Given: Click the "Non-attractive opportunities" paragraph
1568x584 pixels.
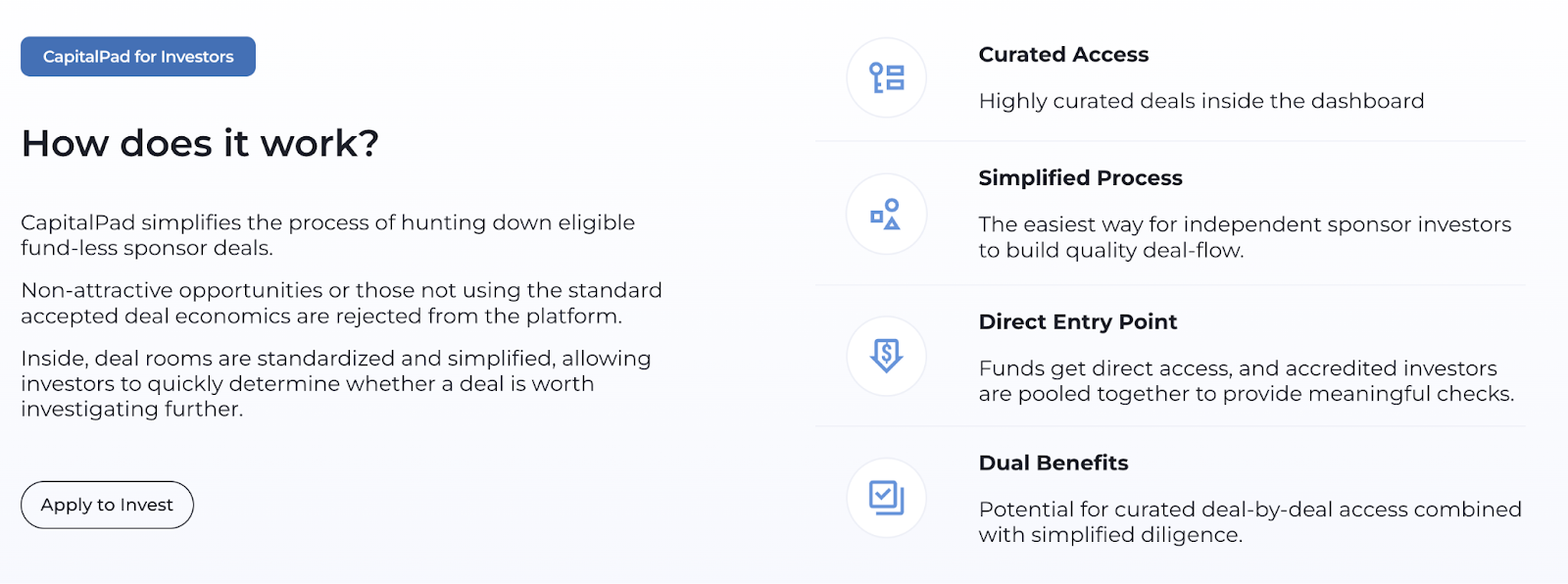Looking at the screenshot, I should pyautogui.click(x=341, y=303).
